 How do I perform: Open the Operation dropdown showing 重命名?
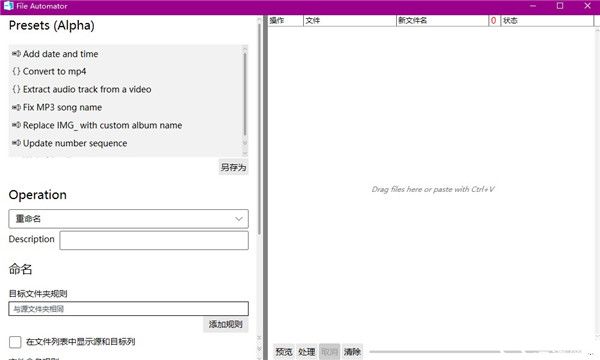point(129,219)
